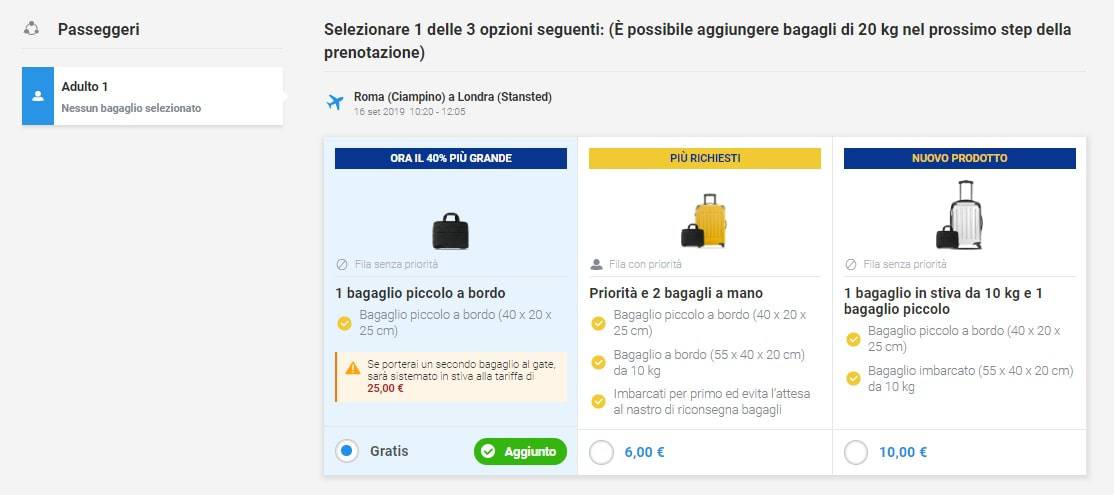
Task: Click the orange warning triangle icon
Action: [352, 368]
